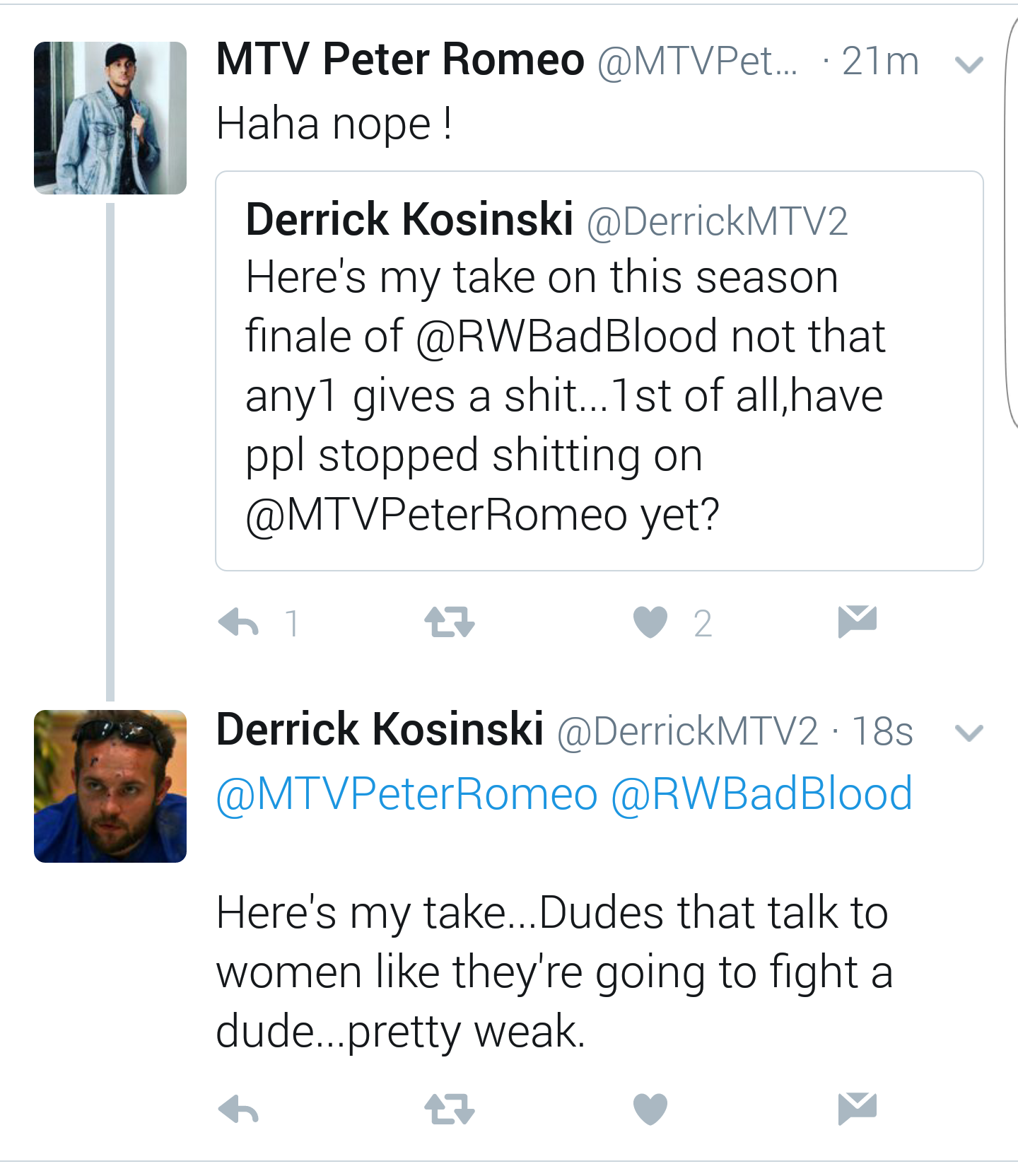Share Derrick Kosinski's tweet via message icon
Image resolution: width=1018 pixels, height=1176 pixels.
(858, 1108)
